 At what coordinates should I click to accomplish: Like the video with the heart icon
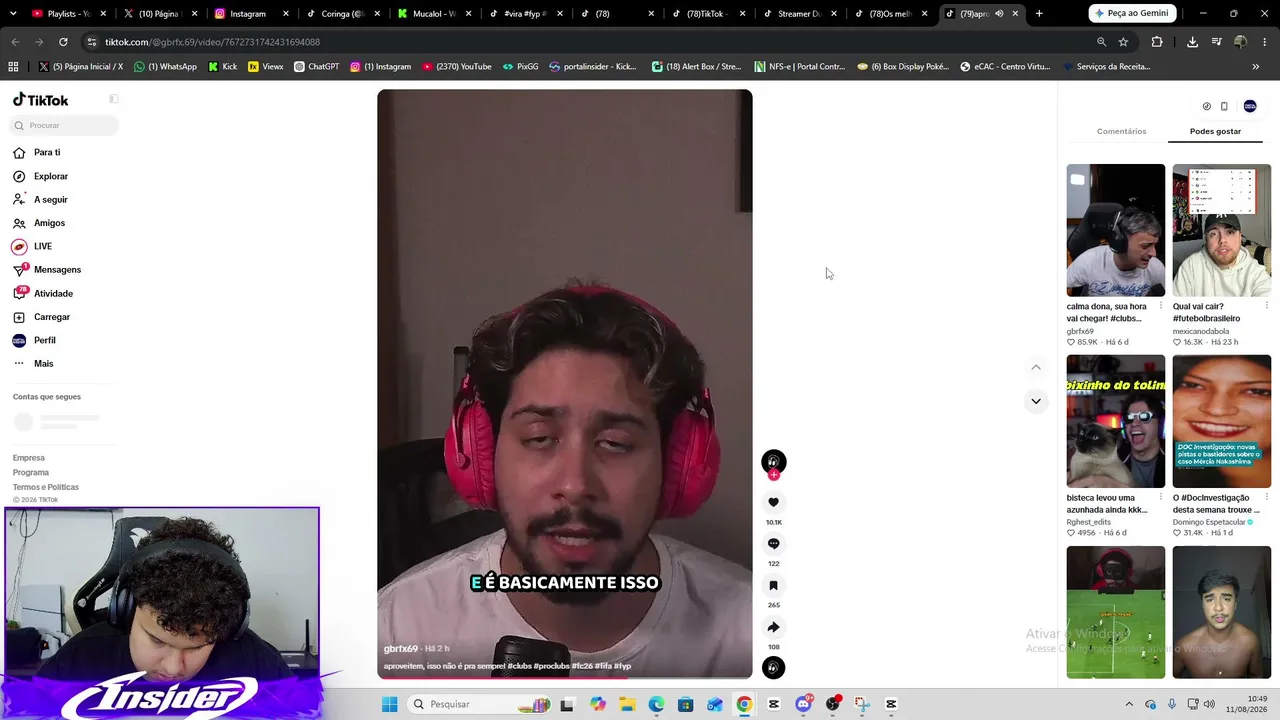773,502
